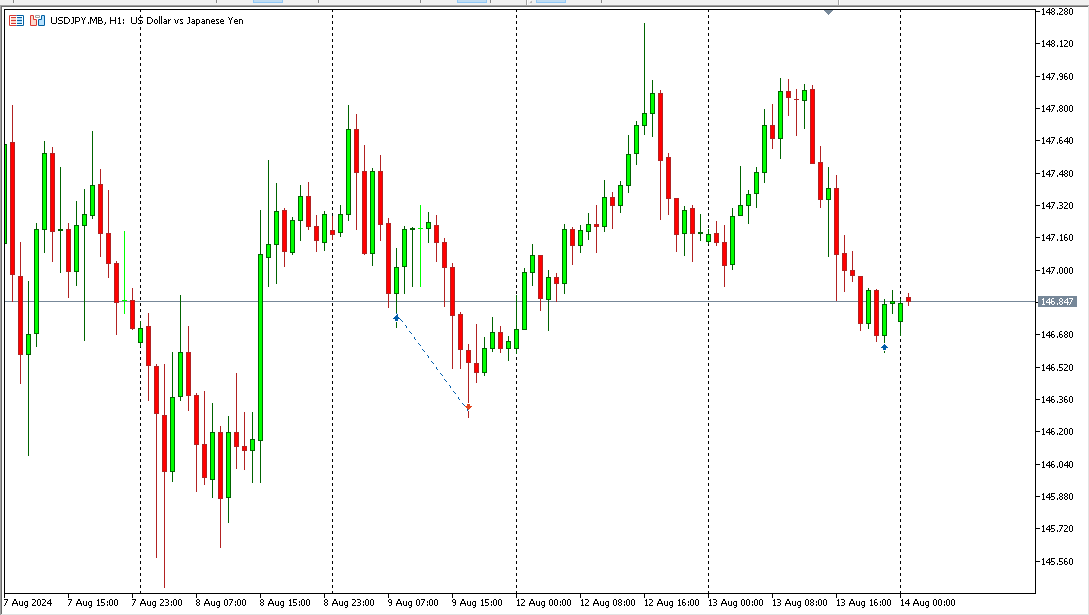The height and width of the screenshot is (615, 1089).
Task: Click the 13 Aug 08:00 time label
Action: [800, 603]
